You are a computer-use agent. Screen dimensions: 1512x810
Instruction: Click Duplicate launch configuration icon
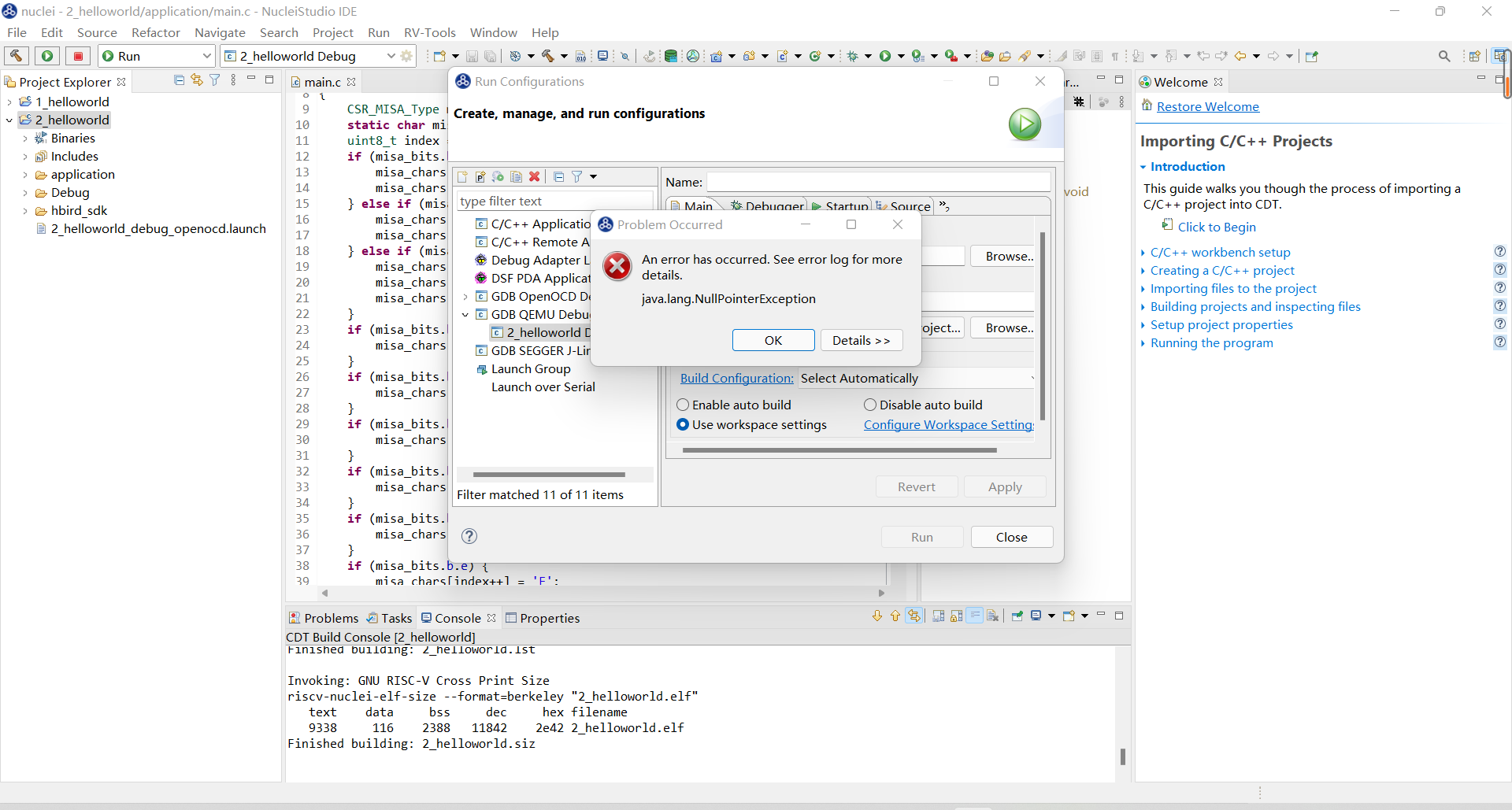pyautogui.click(x=516, y=176)
